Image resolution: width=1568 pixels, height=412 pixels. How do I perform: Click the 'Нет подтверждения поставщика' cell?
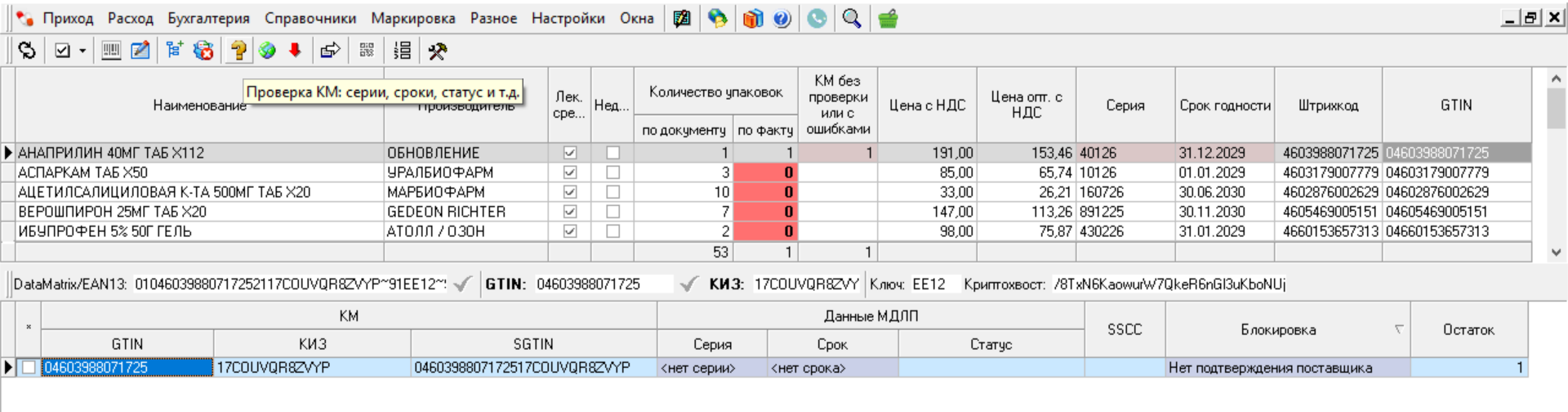coord(1288,368)
